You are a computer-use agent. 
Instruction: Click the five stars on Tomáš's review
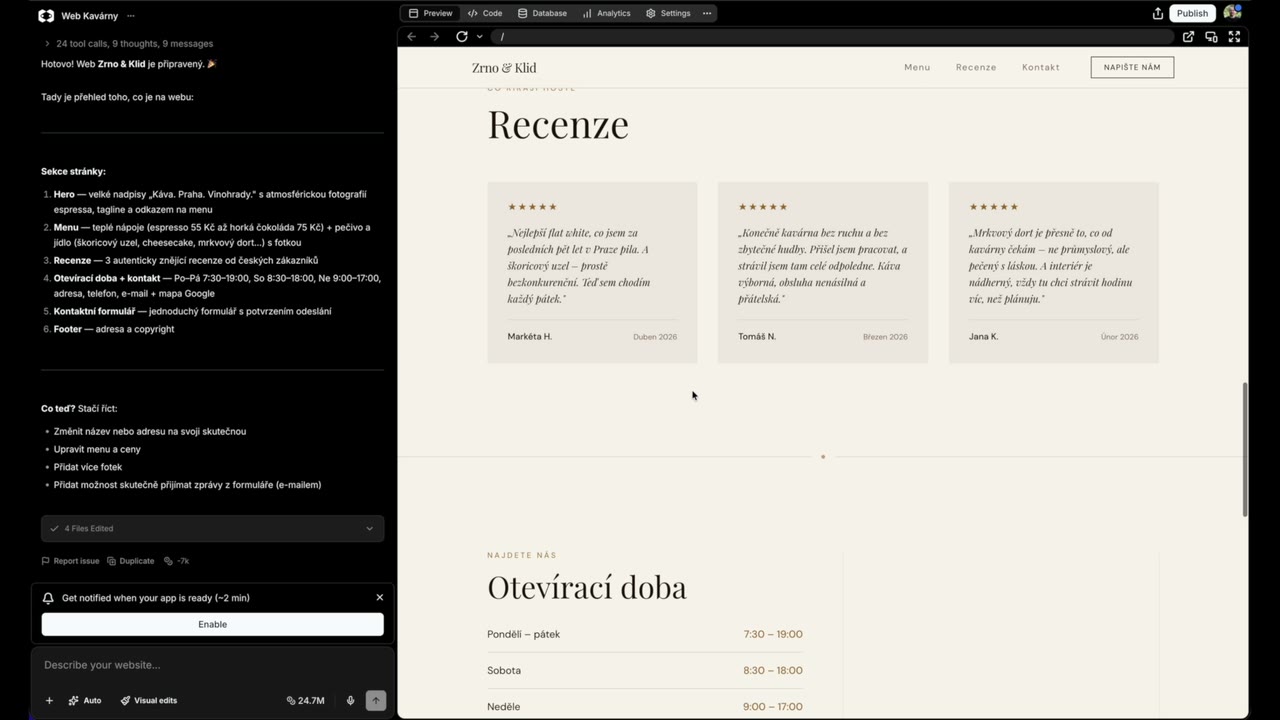pos(763,207)
